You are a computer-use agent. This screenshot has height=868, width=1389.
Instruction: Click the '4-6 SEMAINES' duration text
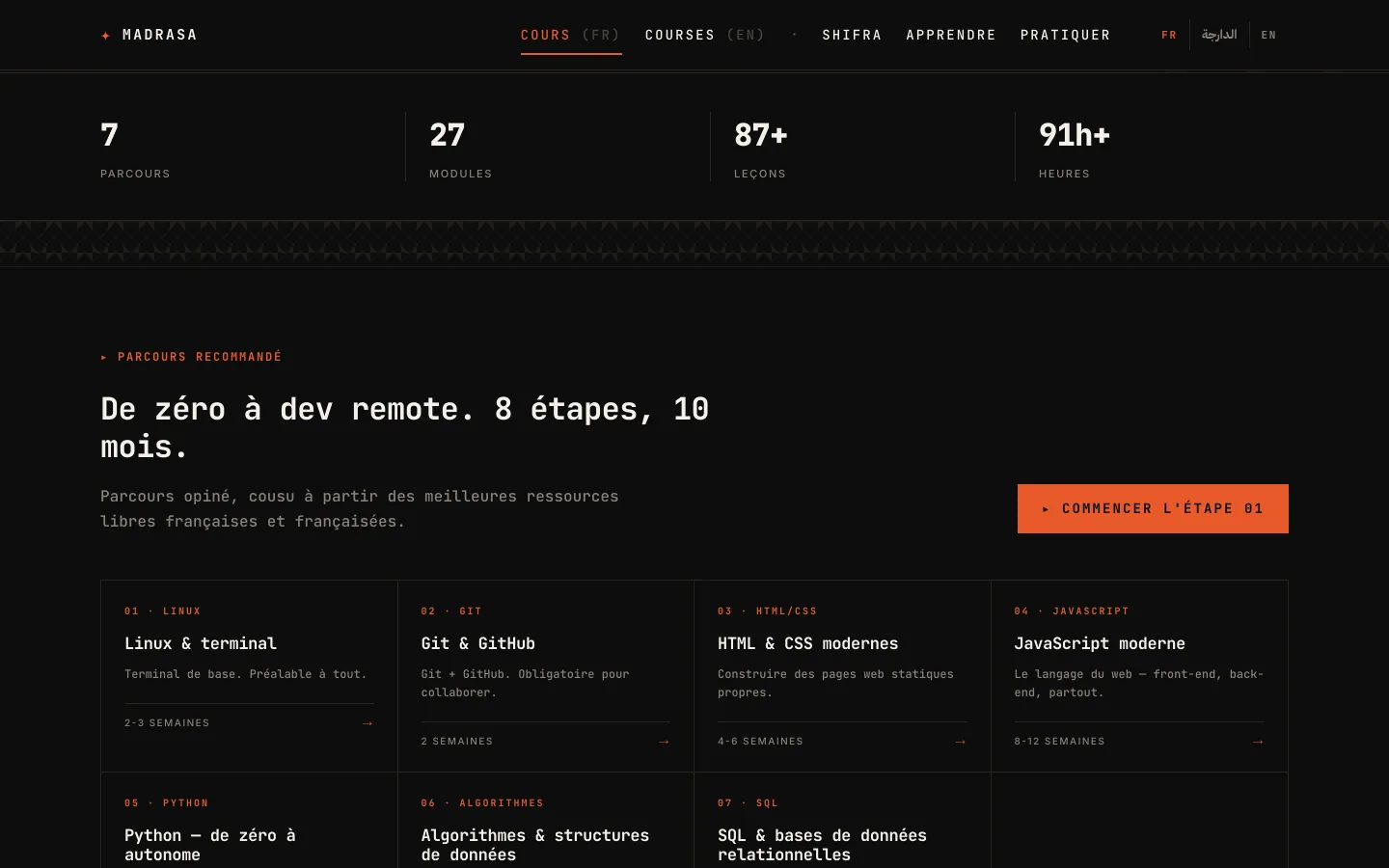(x=761, y=742)
